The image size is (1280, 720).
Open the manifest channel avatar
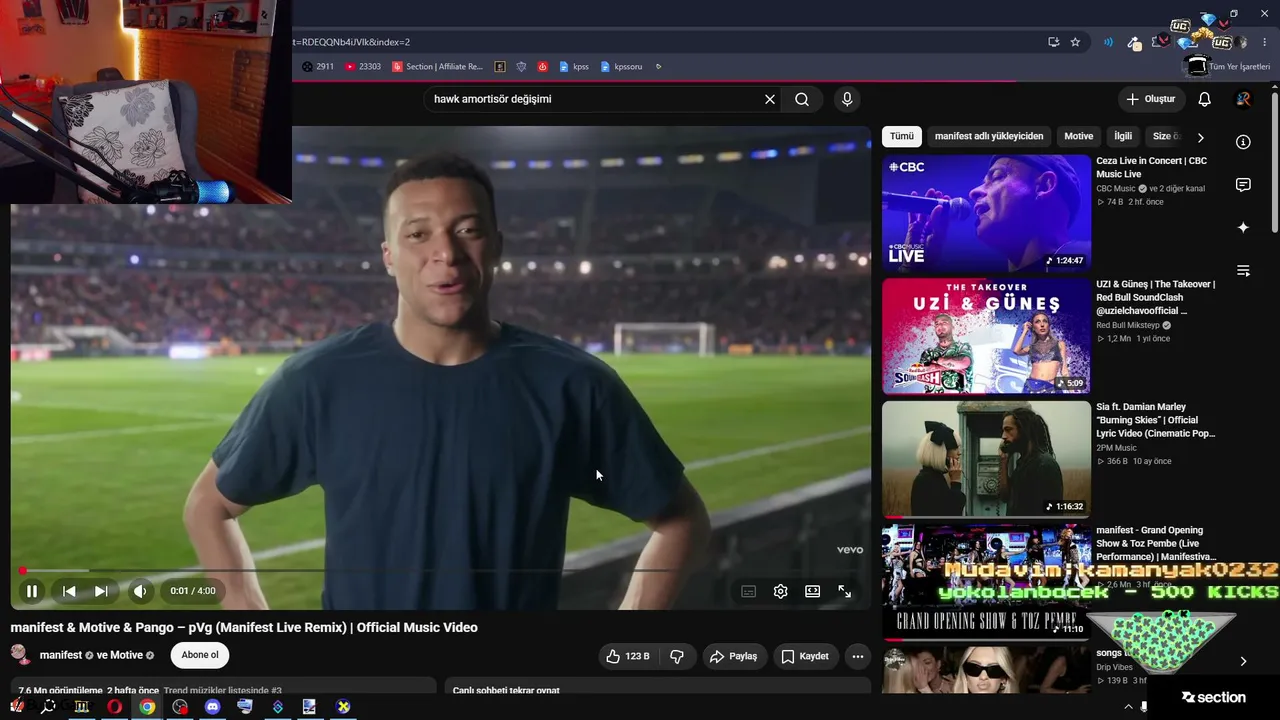tap(21, 655)
